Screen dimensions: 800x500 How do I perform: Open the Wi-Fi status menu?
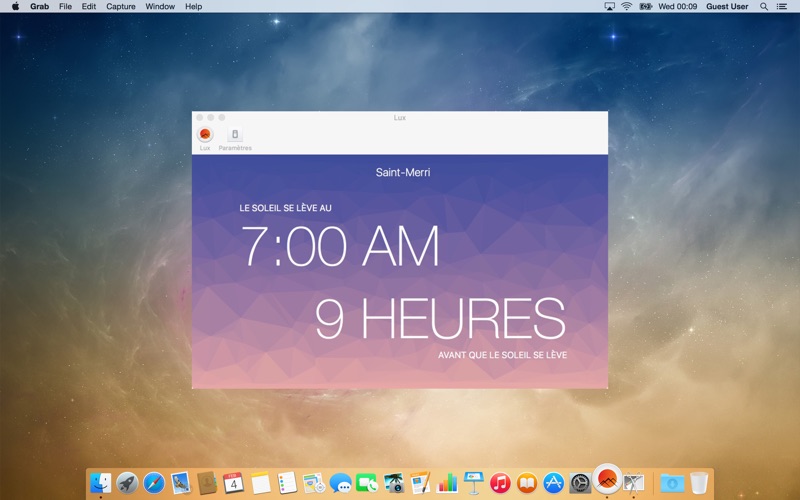[627, 6]
